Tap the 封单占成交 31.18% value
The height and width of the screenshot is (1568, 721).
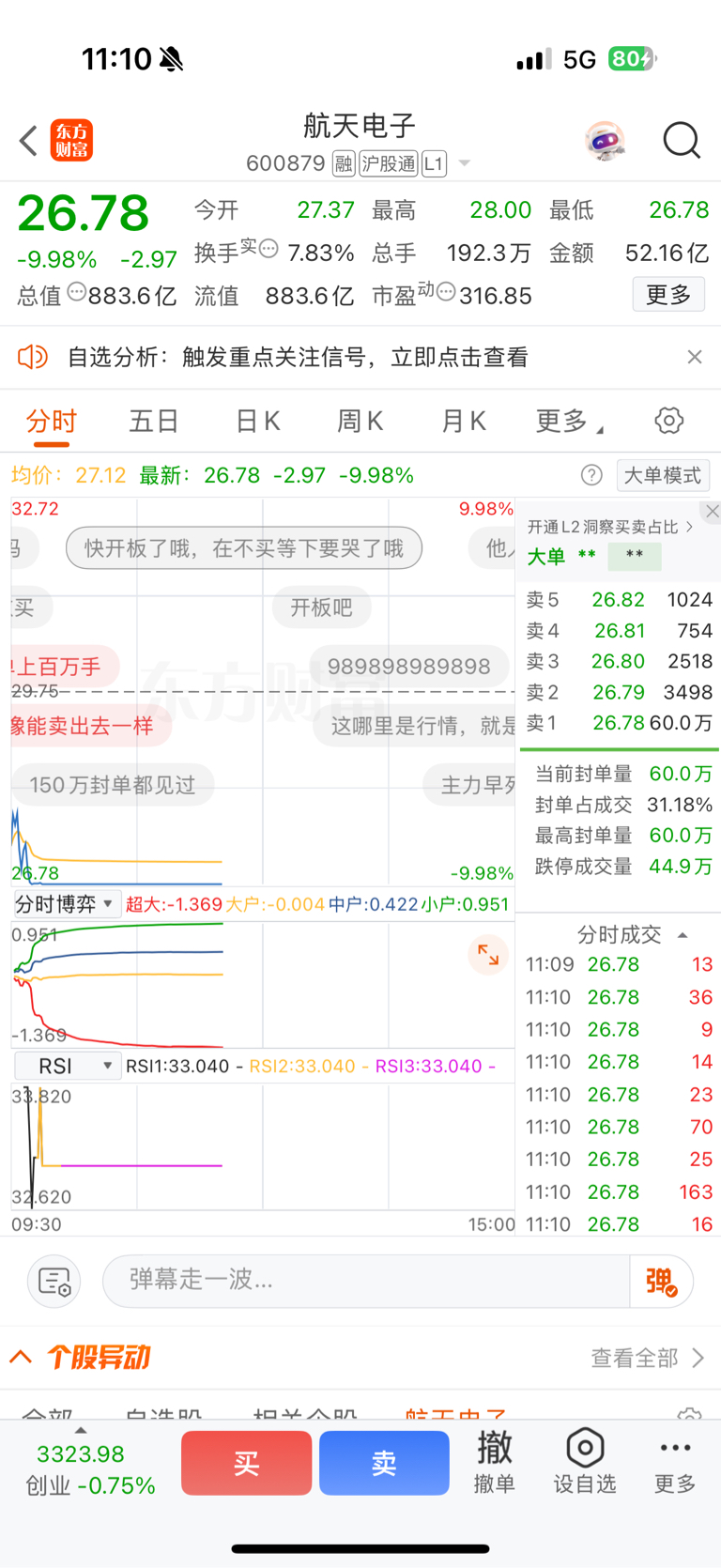[x=680, y=805]
